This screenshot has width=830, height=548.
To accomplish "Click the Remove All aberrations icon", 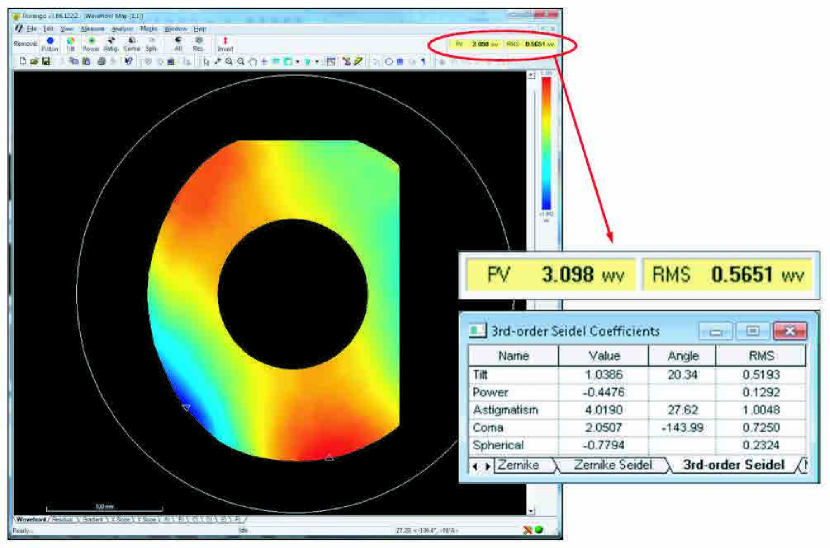I will click(178, 43).
